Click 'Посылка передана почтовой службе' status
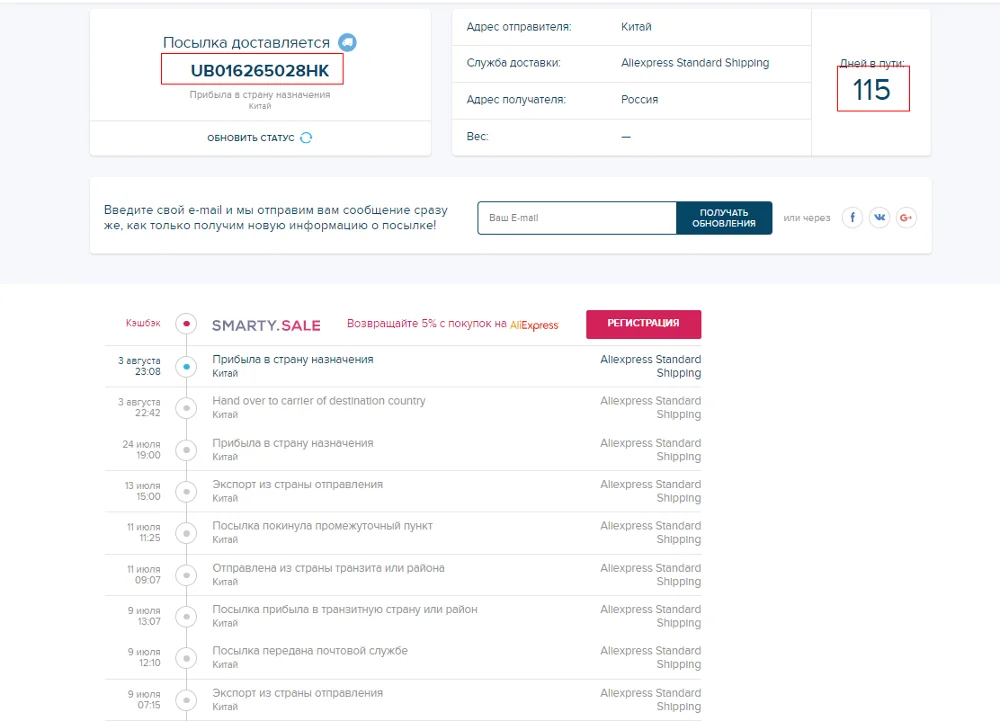This screenshot has width=1000, height=721. pos(310,651)
